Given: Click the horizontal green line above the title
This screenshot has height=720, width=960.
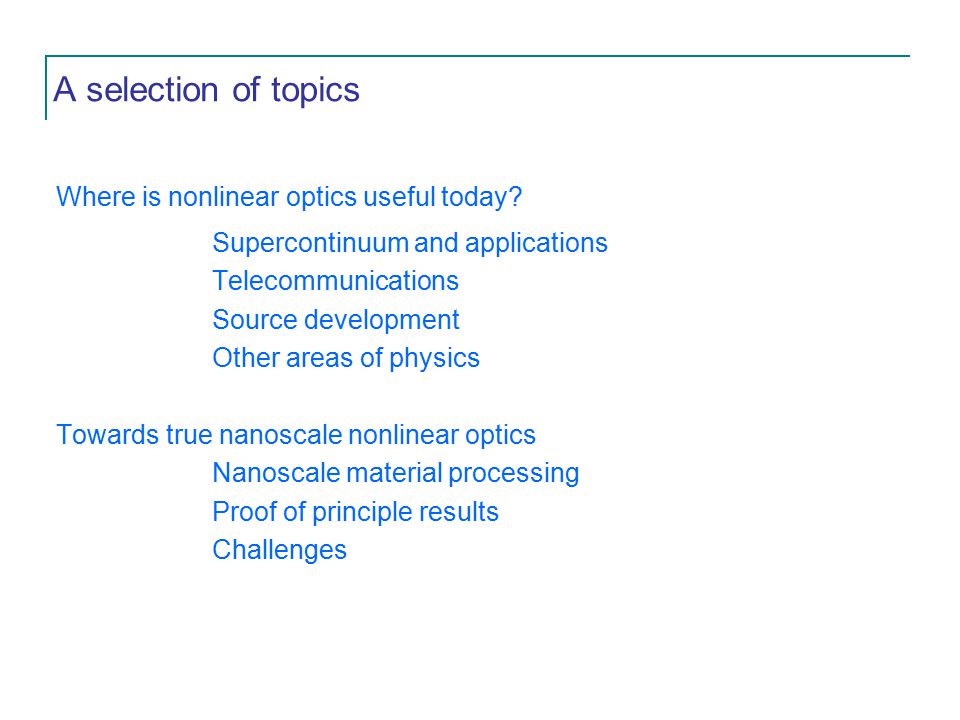Looking at the screenshot, I should (x=478, y=56).
